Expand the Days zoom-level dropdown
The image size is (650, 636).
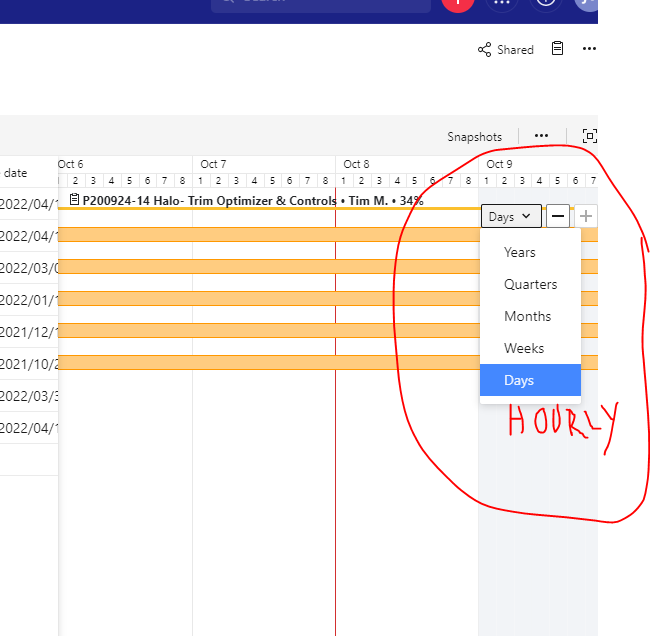click(x=511, y=216)
